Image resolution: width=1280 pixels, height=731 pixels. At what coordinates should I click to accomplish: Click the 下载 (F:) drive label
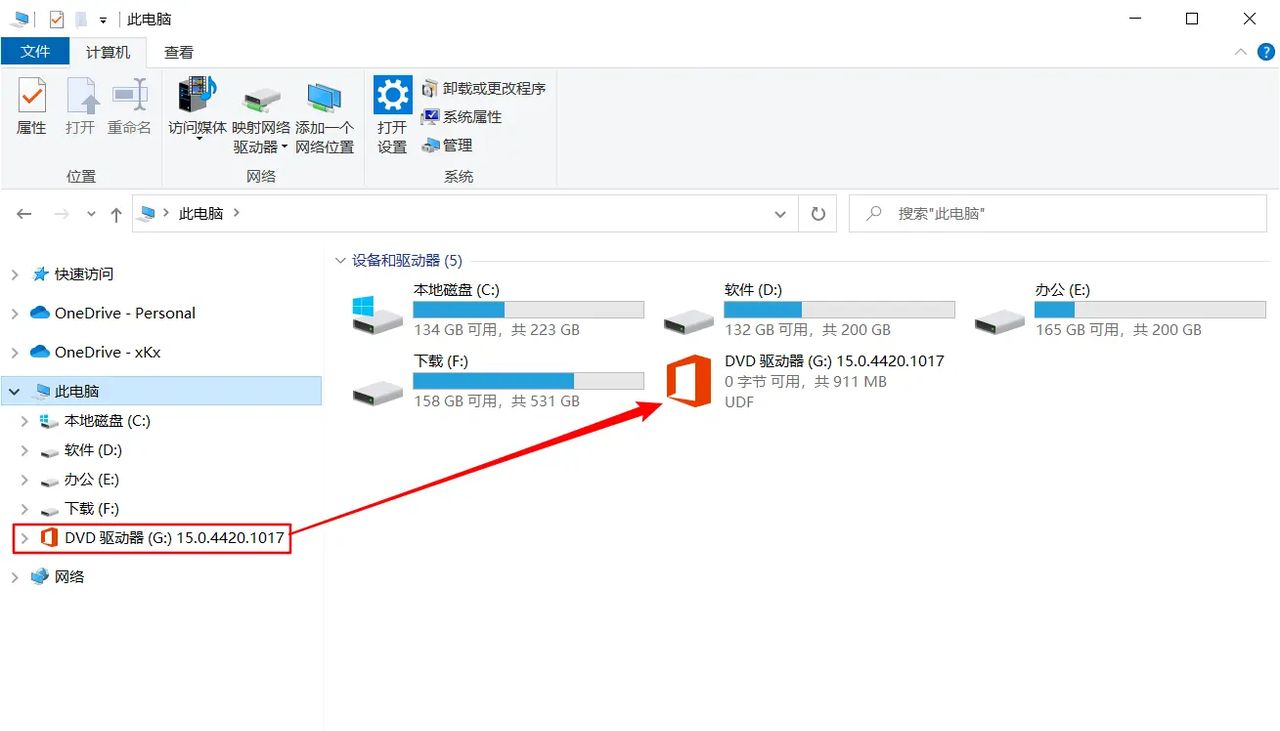click(441, 361)
